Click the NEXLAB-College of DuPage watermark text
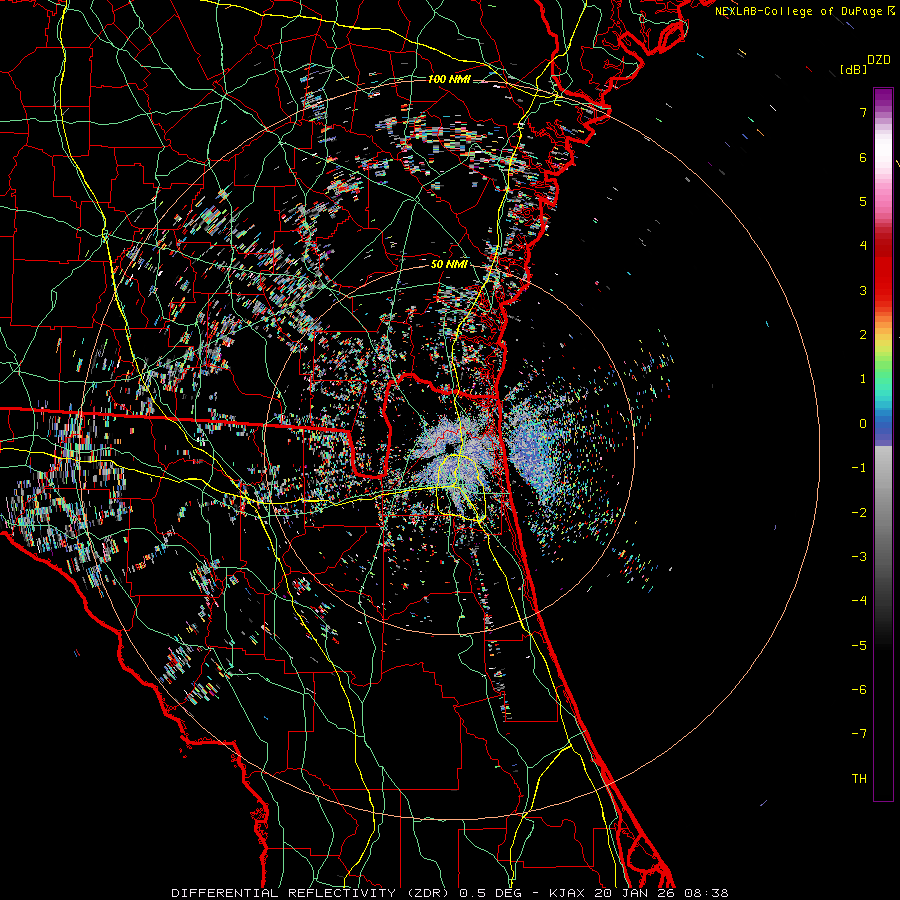 click(798, 11)
